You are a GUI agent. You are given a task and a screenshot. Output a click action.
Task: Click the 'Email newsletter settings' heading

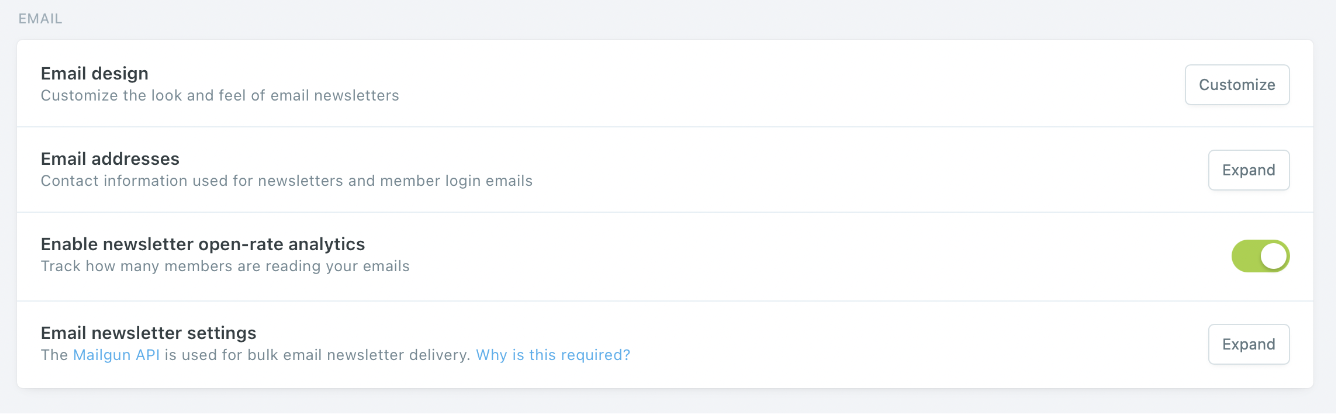tap(148, 332)
